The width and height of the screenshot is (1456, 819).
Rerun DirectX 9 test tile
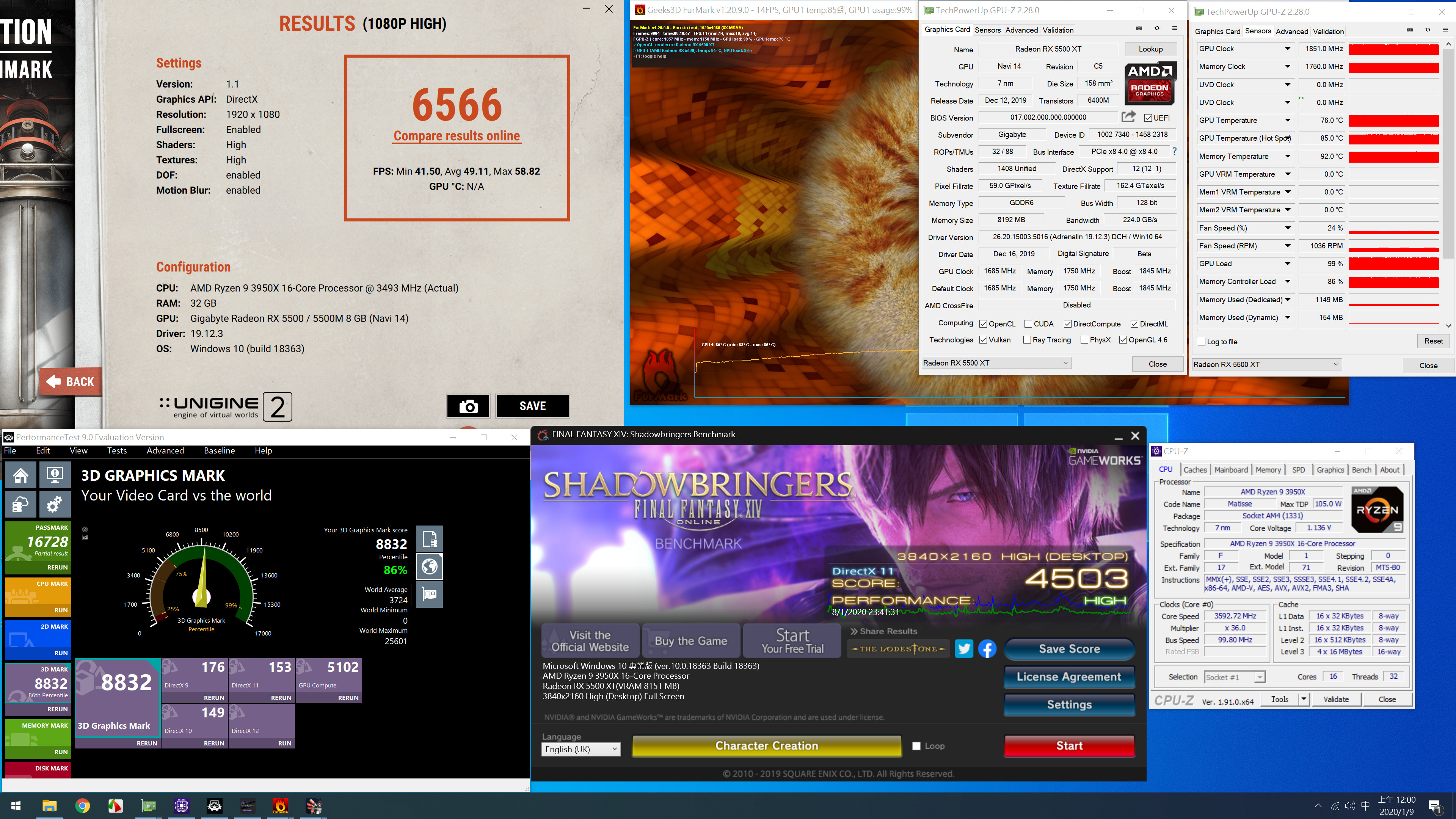(x=195, y=681)
